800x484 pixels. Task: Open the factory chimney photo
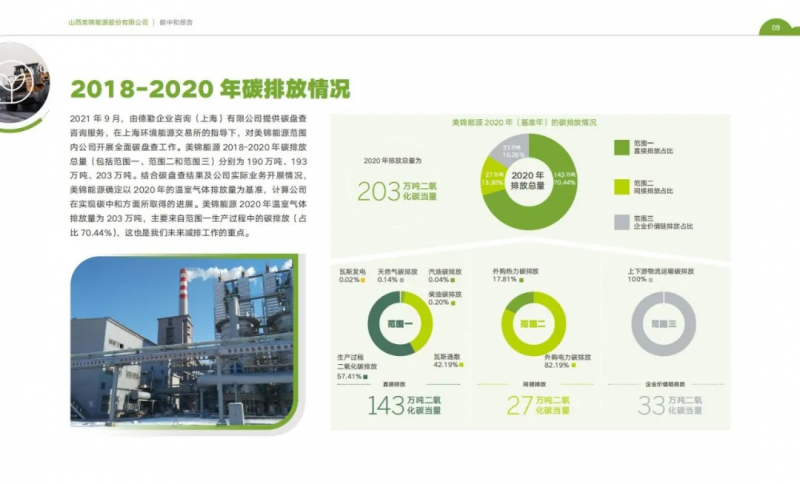pyautogui.click(x=184, y=341)
